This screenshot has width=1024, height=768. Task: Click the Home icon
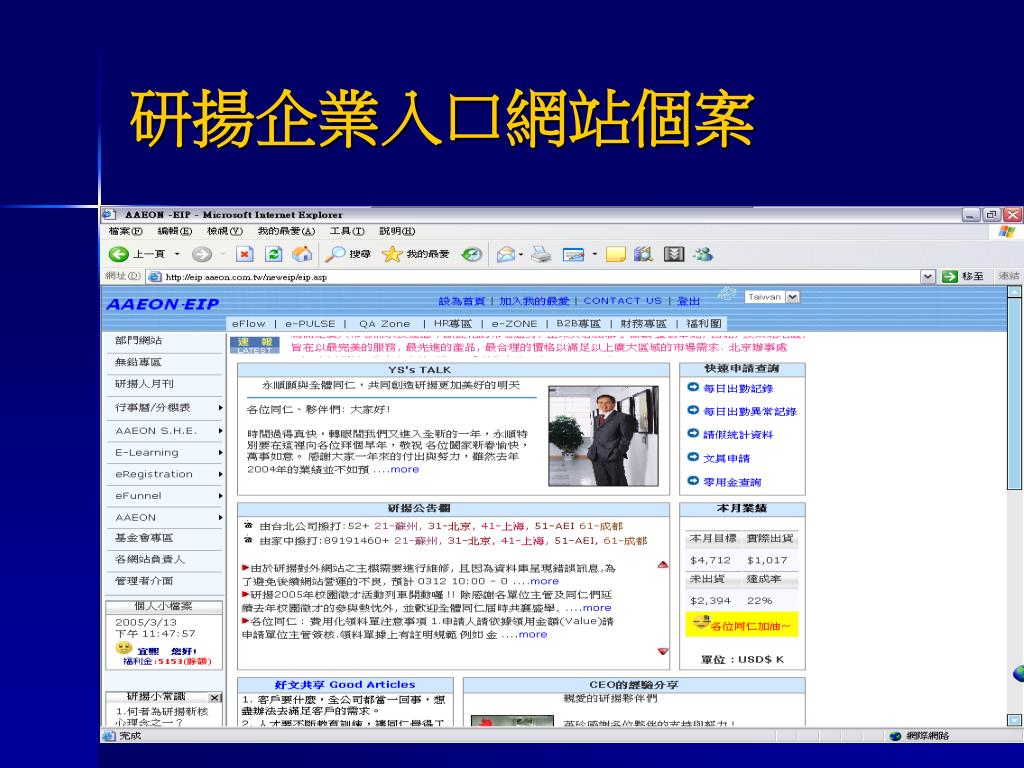tap(302, 254)
